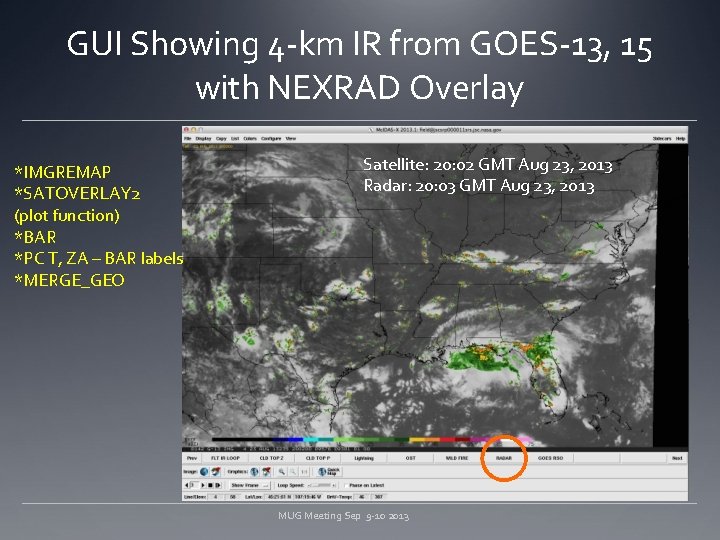Open the Colors menu
This screenshot has width=720, height=540.
click(x=250, y=138)
